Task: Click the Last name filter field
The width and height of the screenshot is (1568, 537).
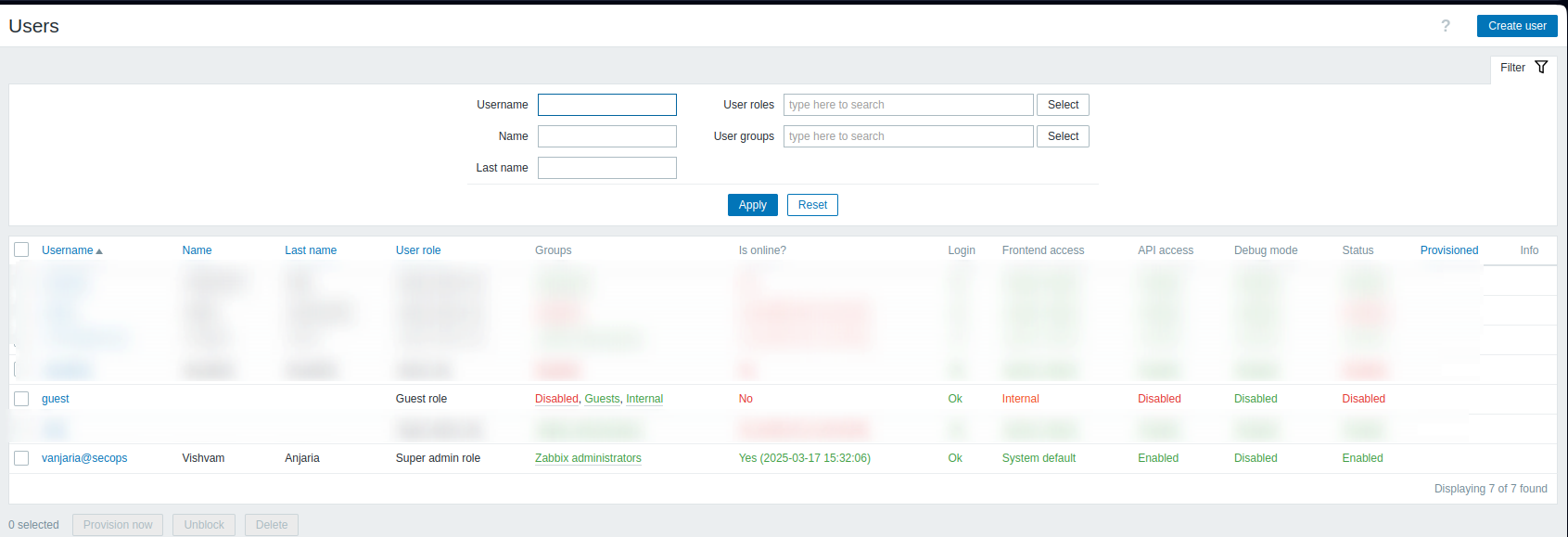Action: [607, 168]
